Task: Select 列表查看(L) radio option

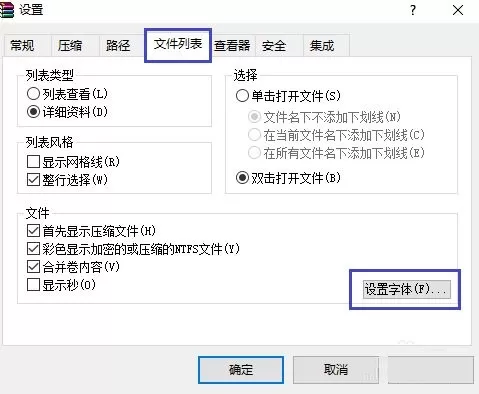Action: pyautogui.click(x=67, y=94)
